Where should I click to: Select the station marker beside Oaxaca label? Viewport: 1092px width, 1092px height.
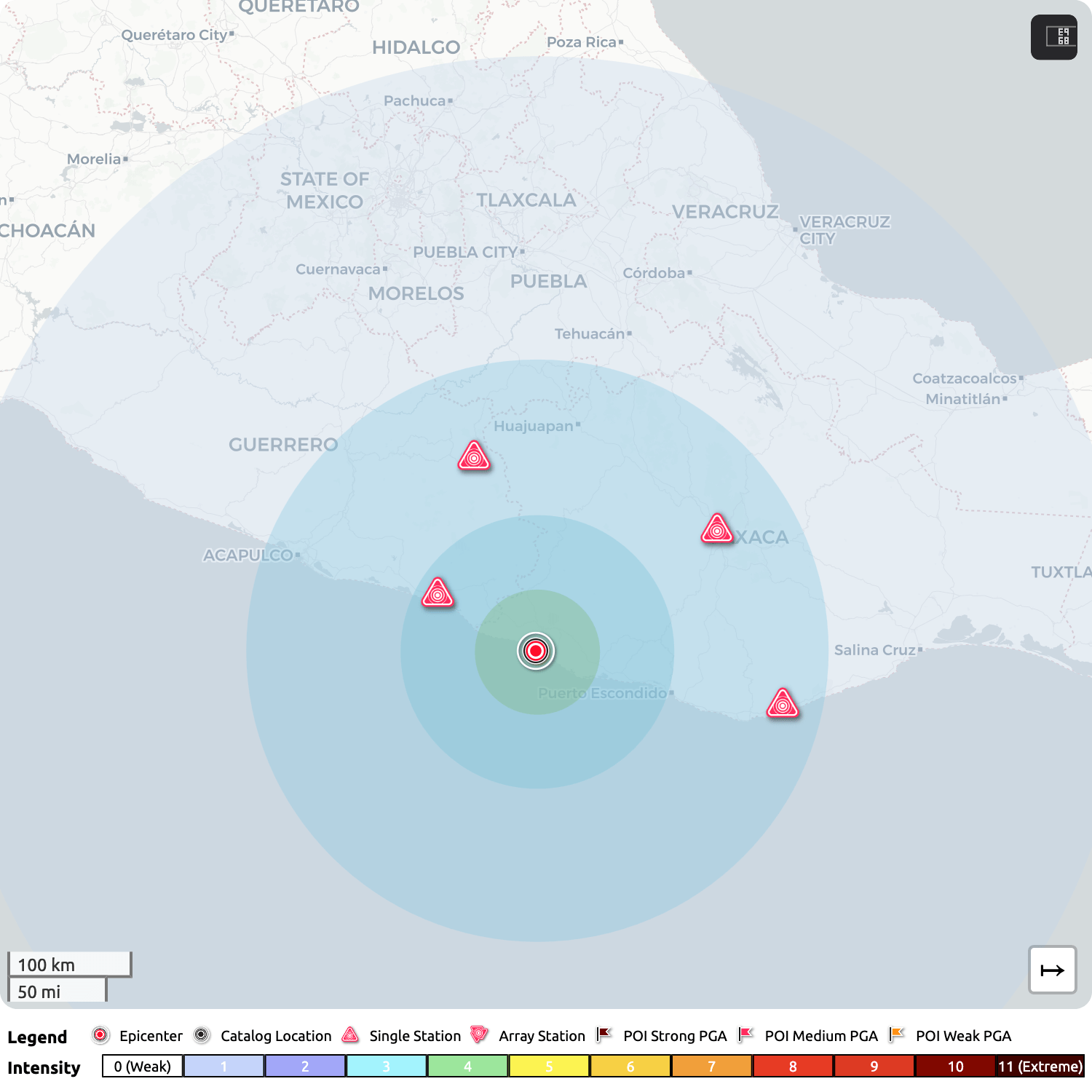click(717, 530)
